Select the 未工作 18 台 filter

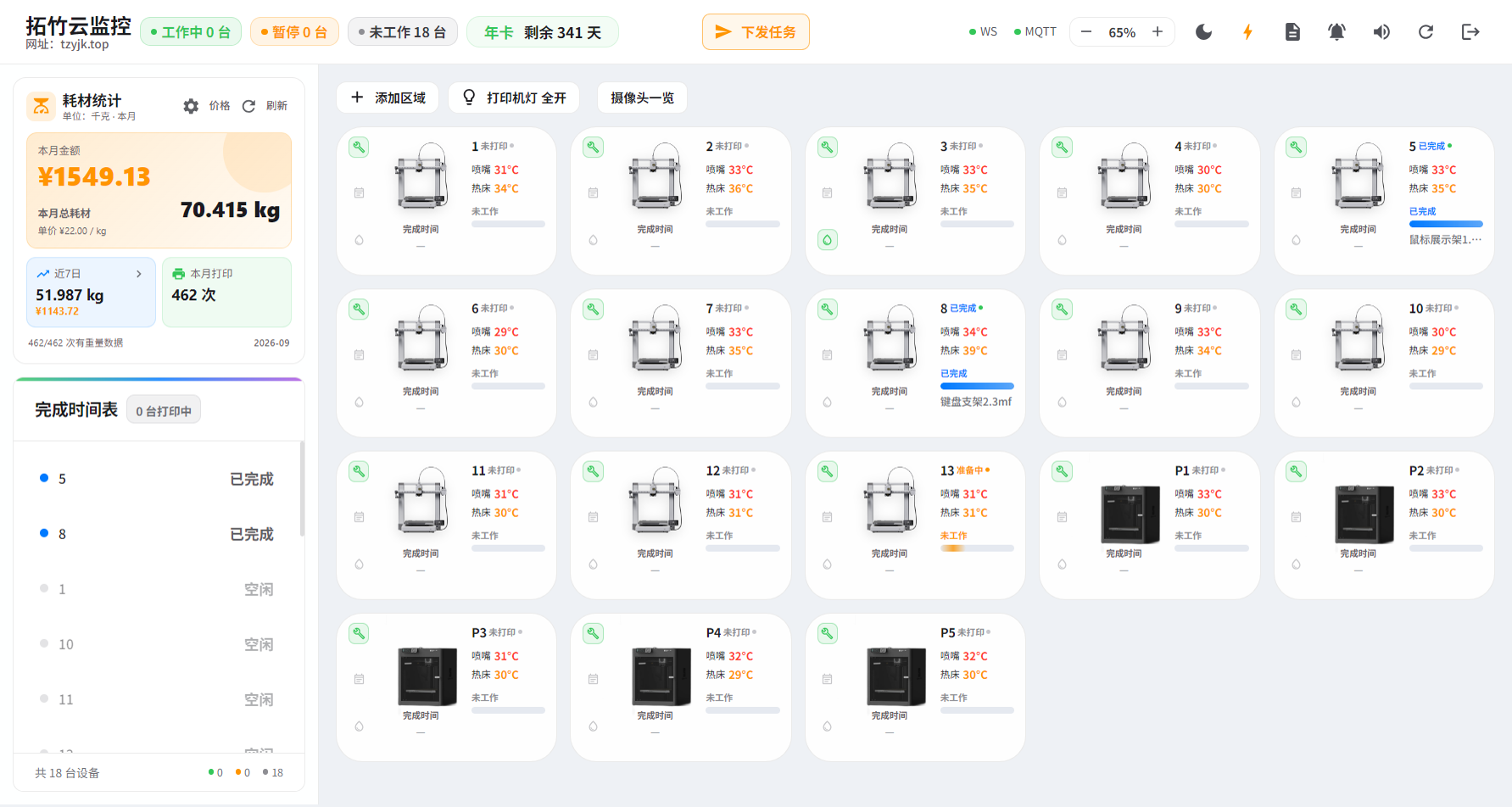pyautogui.click(x=403, y=32)
